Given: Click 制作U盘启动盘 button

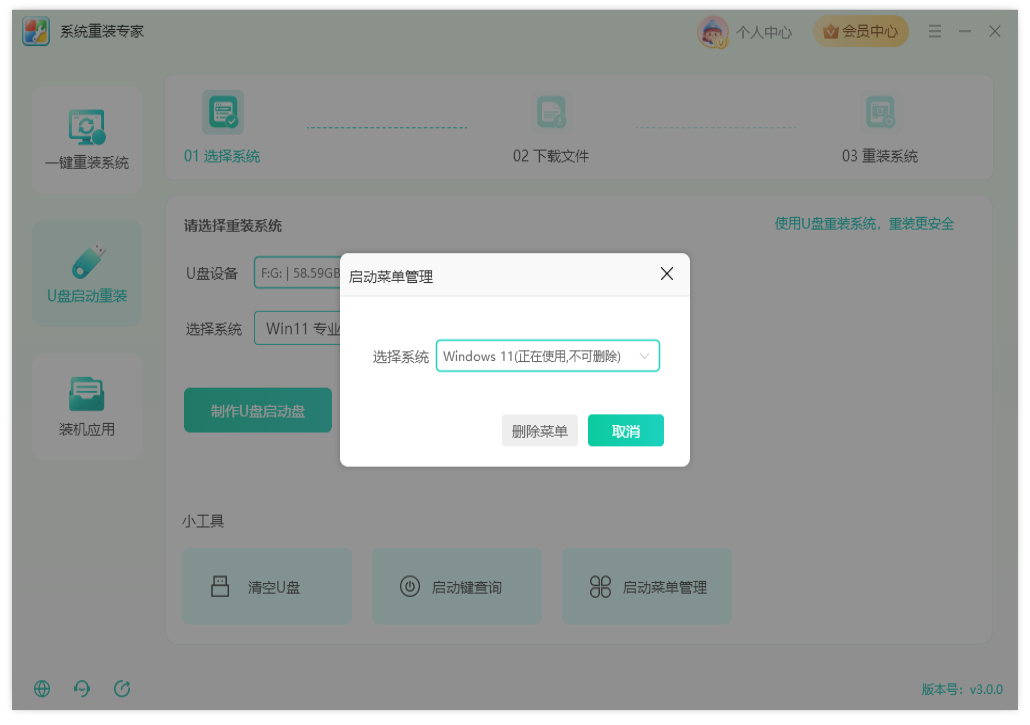Looking at the screenshot, I should pos(258,410).
